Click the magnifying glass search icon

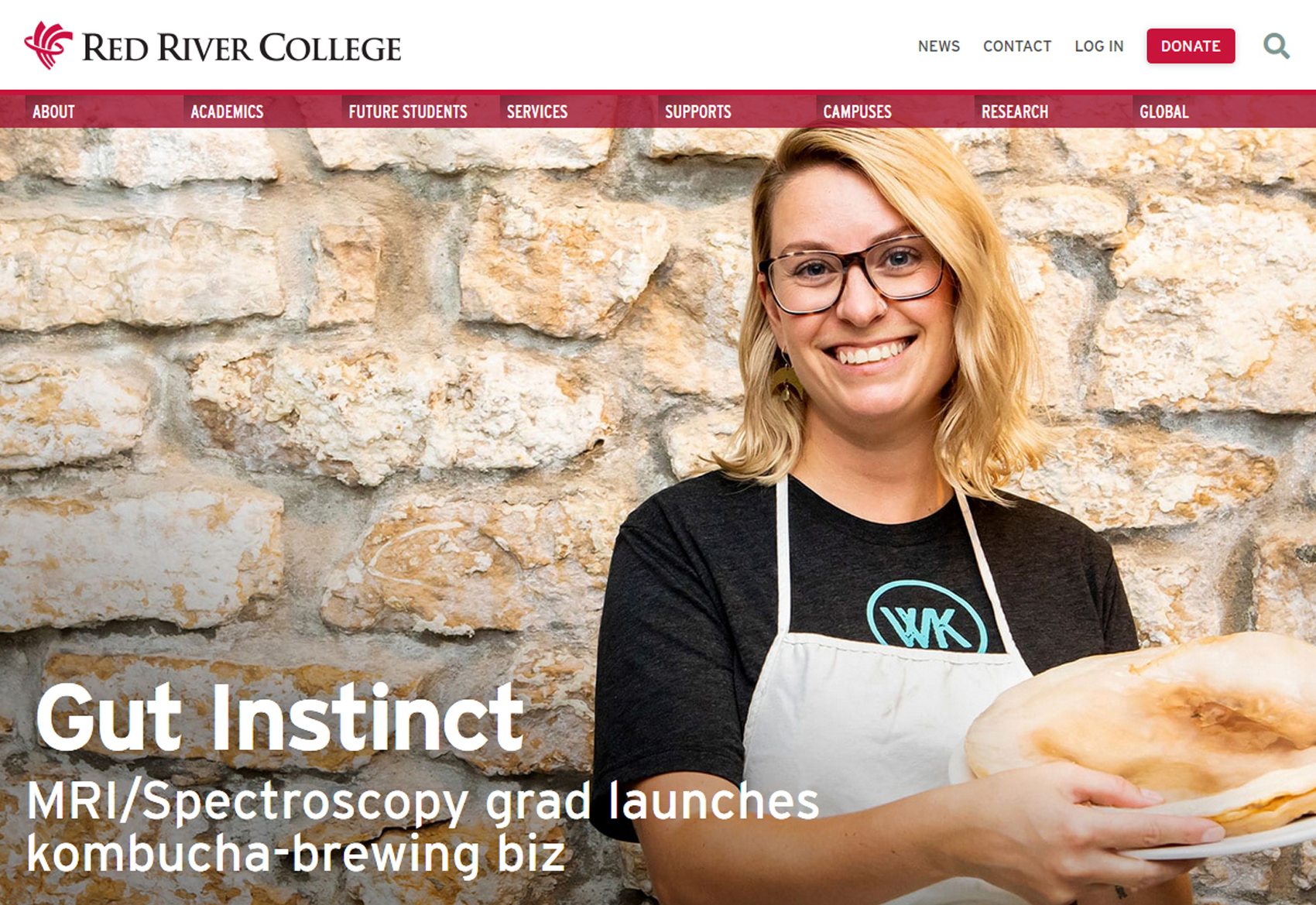coord(1277,46)
